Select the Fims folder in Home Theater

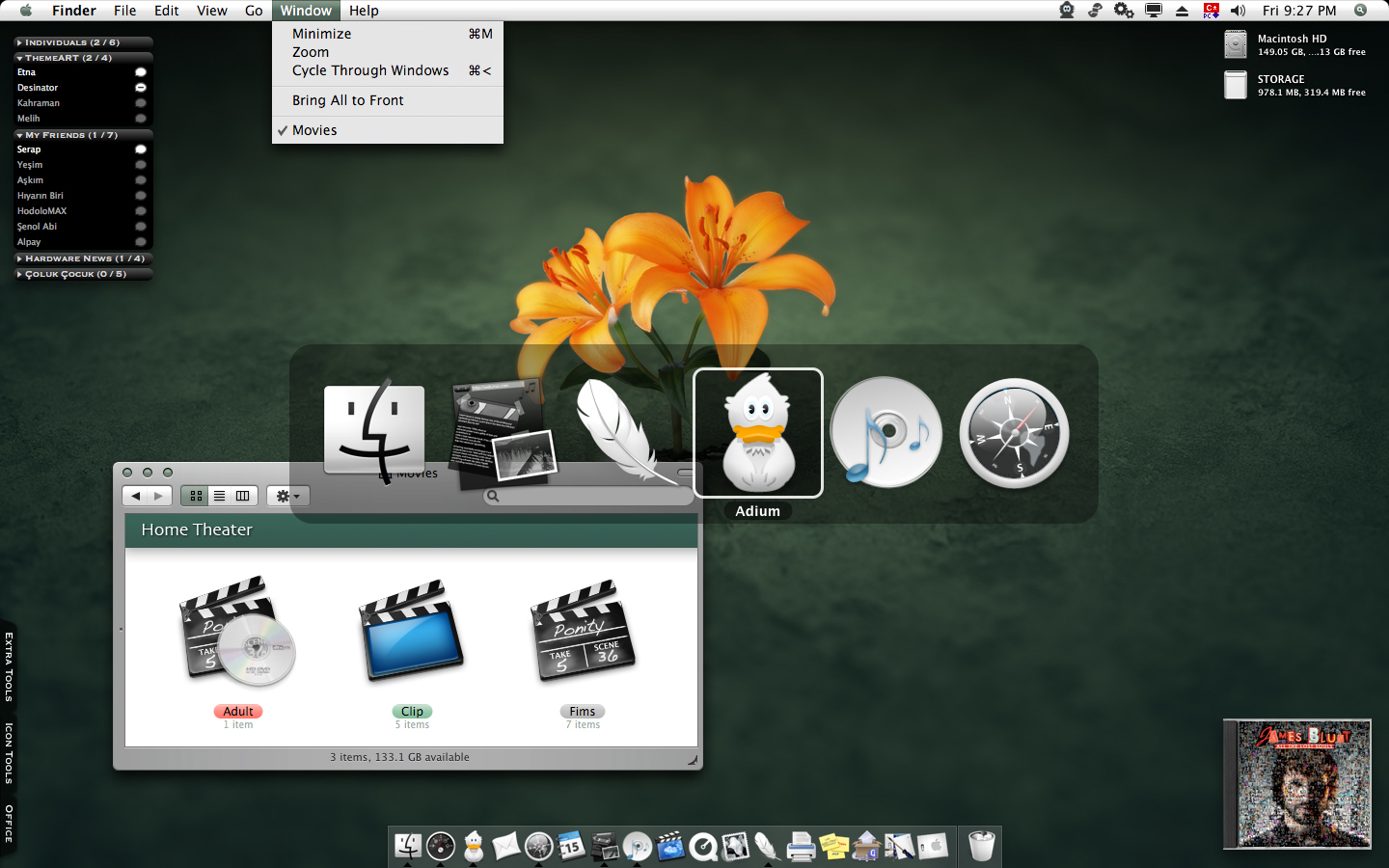583,633
